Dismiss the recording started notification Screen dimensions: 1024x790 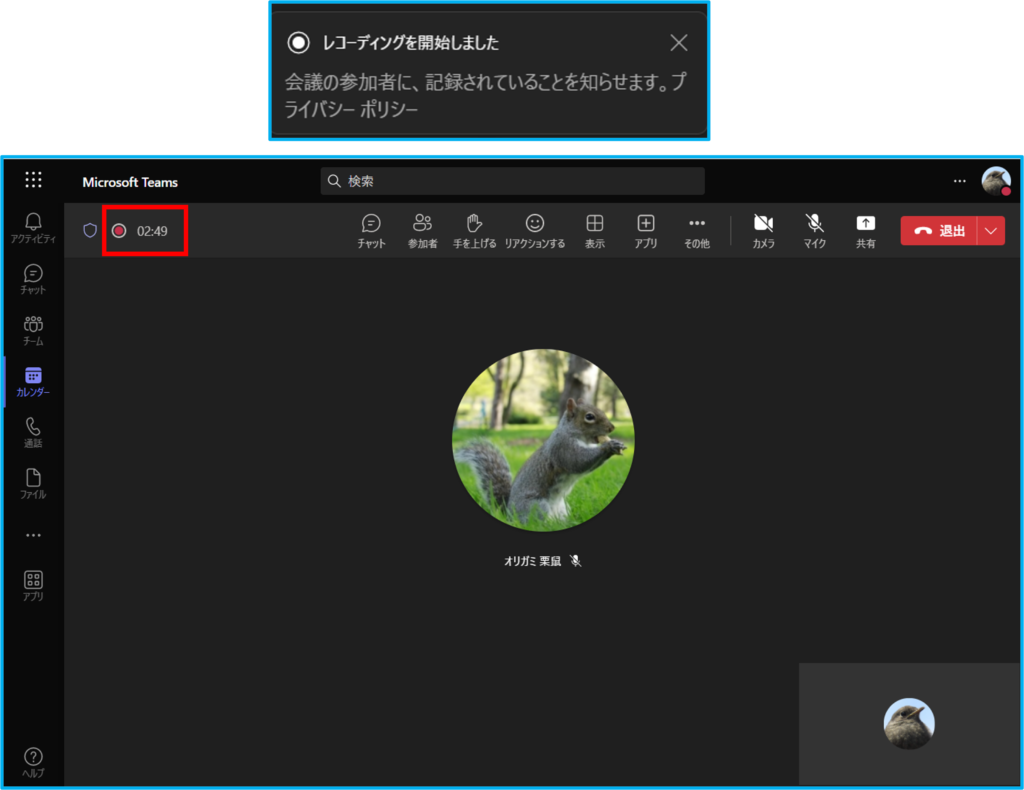pyautogui.click(x=679, y=42)
